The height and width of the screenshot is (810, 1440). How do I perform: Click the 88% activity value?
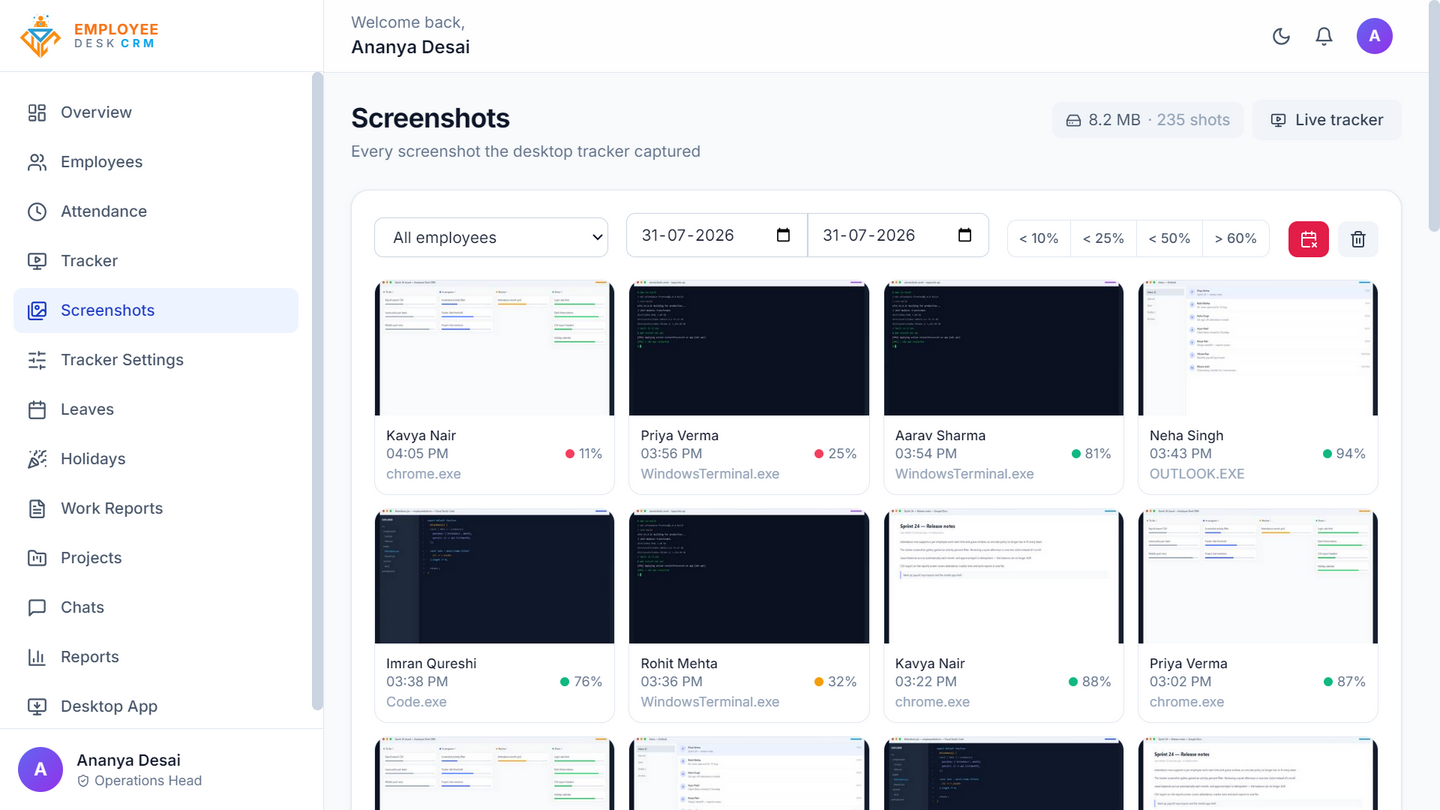[x=1097, y=681]
